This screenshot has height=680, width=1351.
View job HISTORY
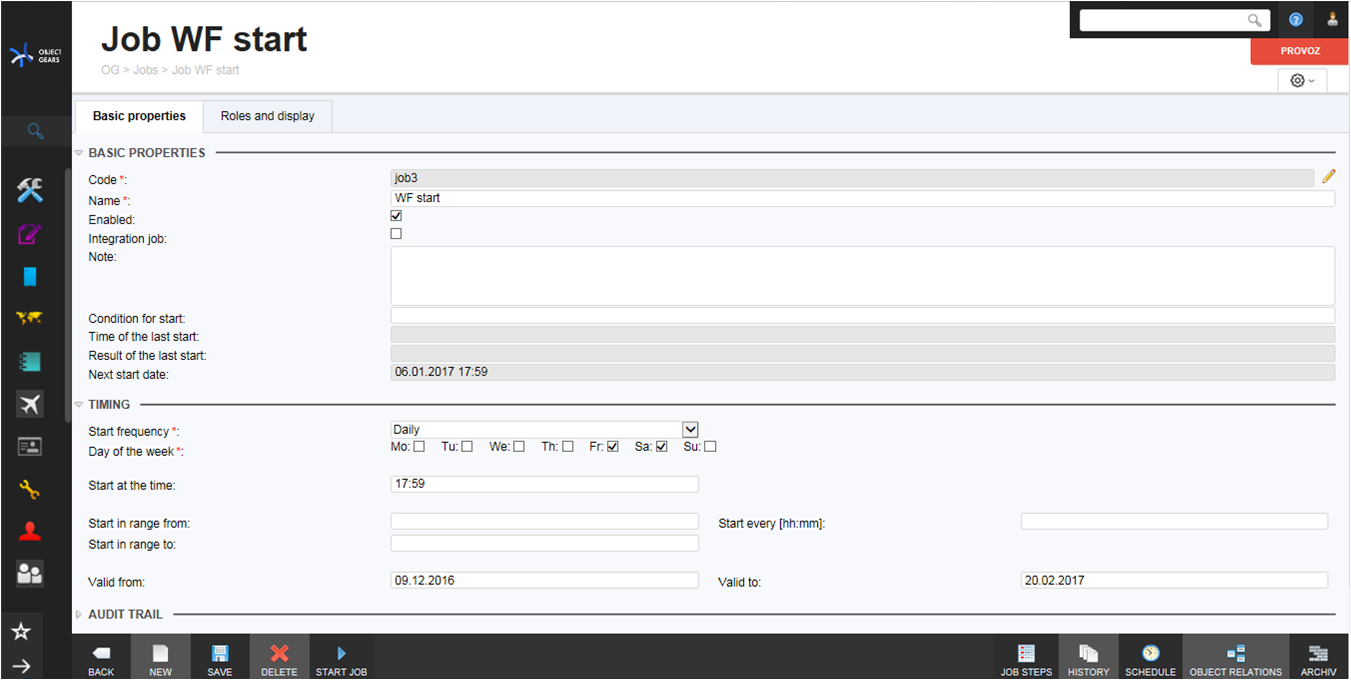click(1088, 658)
